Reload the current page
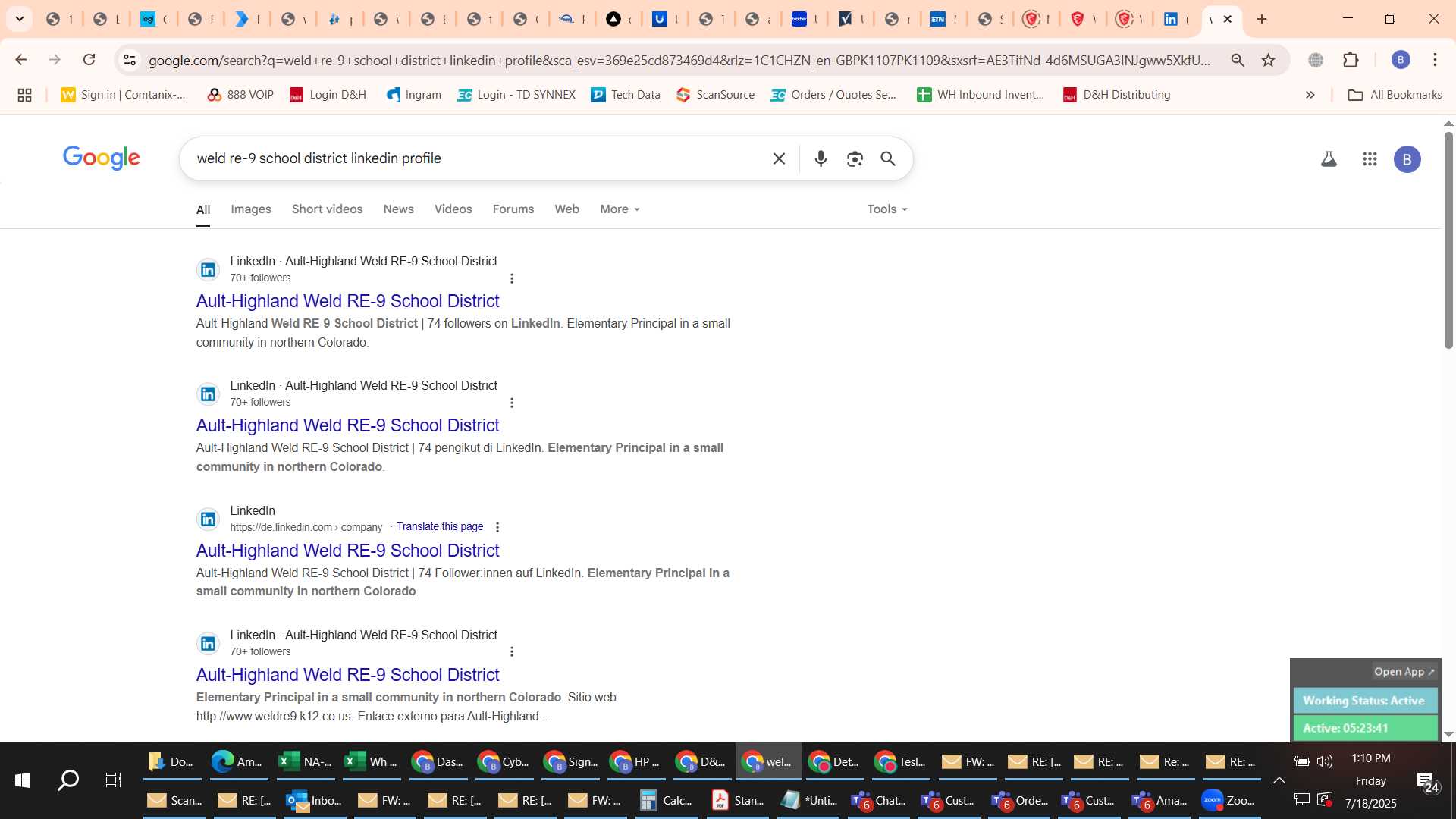This screenshot has height=819, width=1456. 89,60
